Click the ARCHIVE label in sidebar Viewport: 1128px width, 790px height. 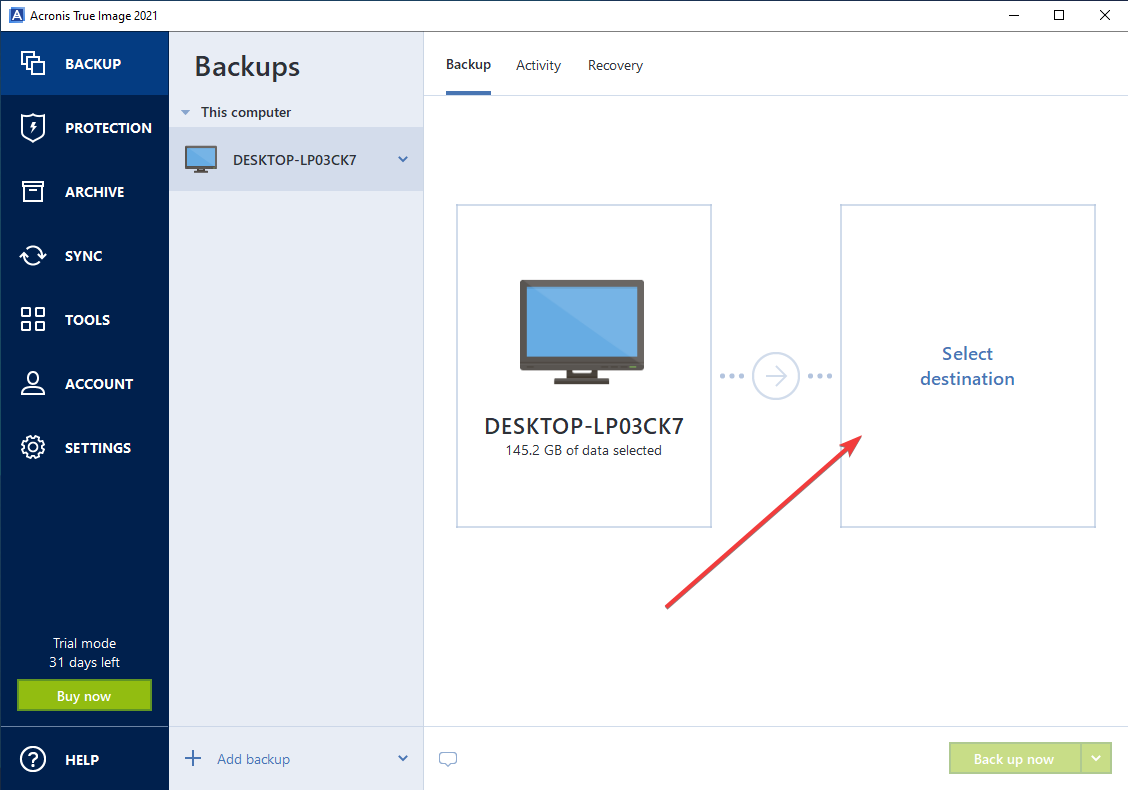click(95, 192)
